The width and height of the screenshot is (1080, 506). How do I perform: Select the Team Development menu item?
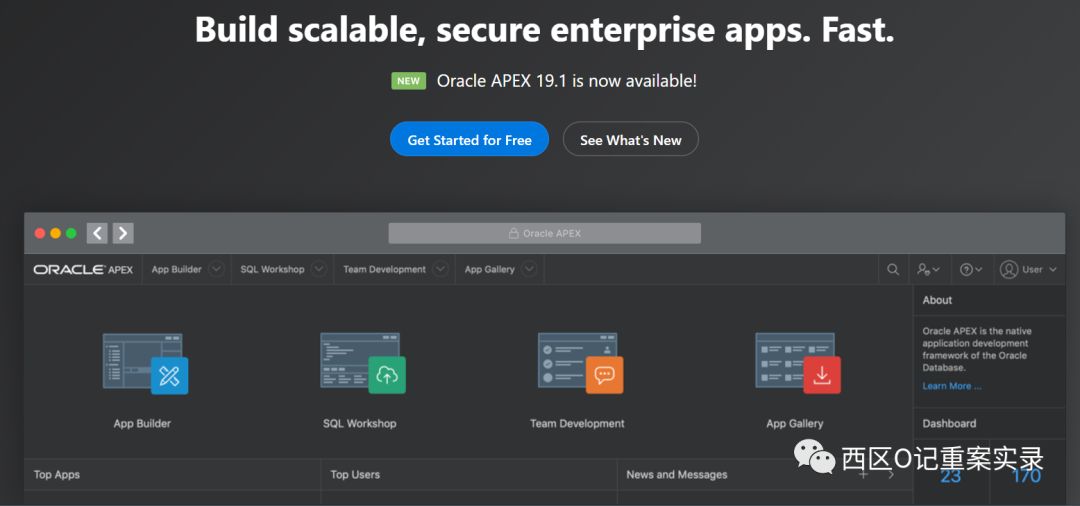(x=384, y=269)
